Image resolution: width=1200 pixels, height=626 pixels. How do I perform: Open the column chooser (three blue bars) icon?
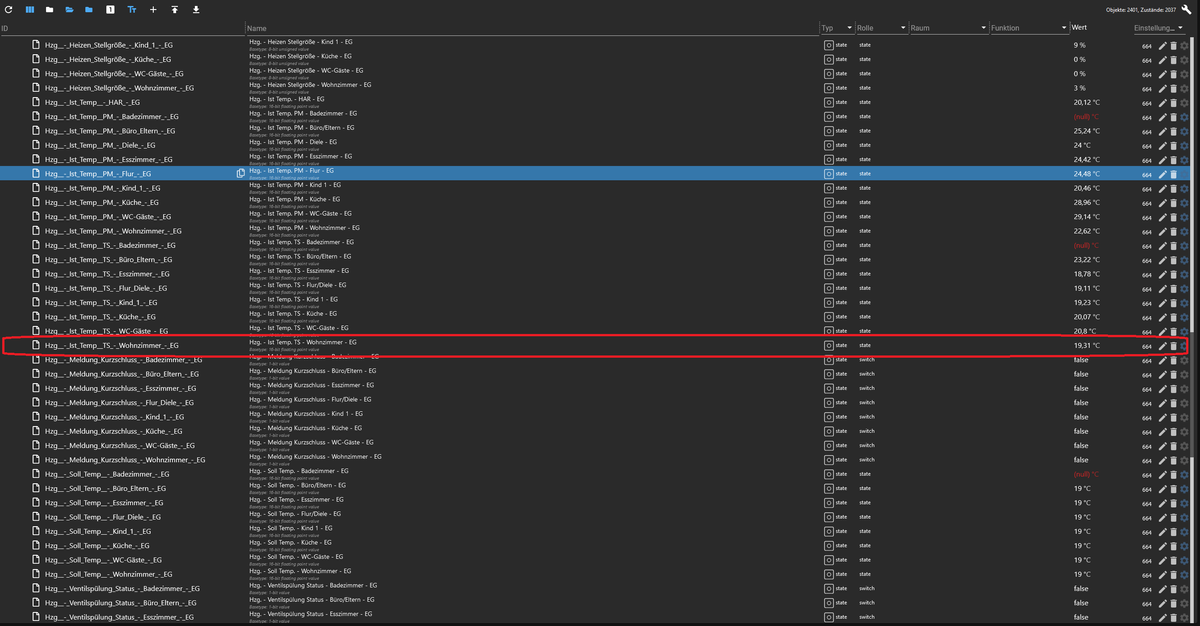point(29,9)
